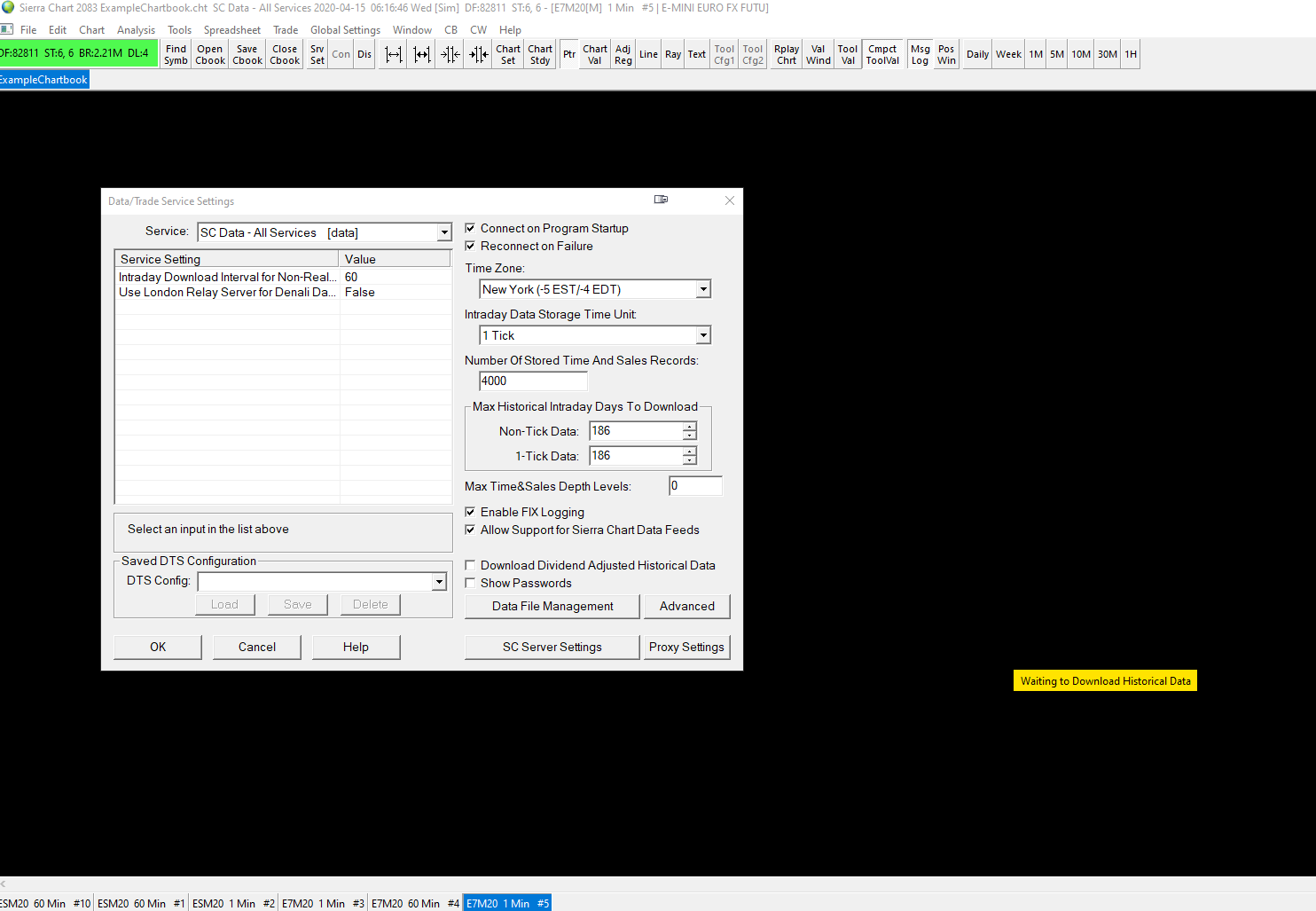Click the Max Time&Sales Depth Levels field

click(x=695, y=486)
